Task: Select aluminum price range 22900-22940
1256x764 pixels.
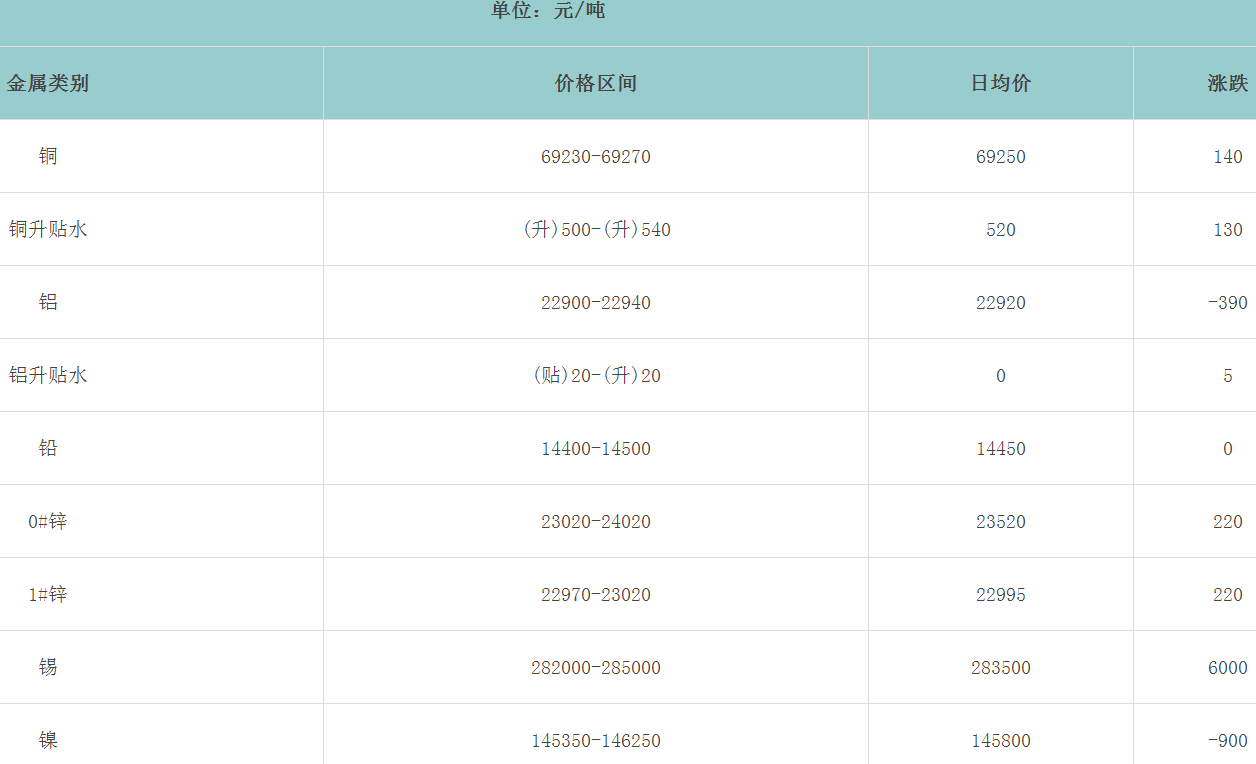Action: coord(595,303)
